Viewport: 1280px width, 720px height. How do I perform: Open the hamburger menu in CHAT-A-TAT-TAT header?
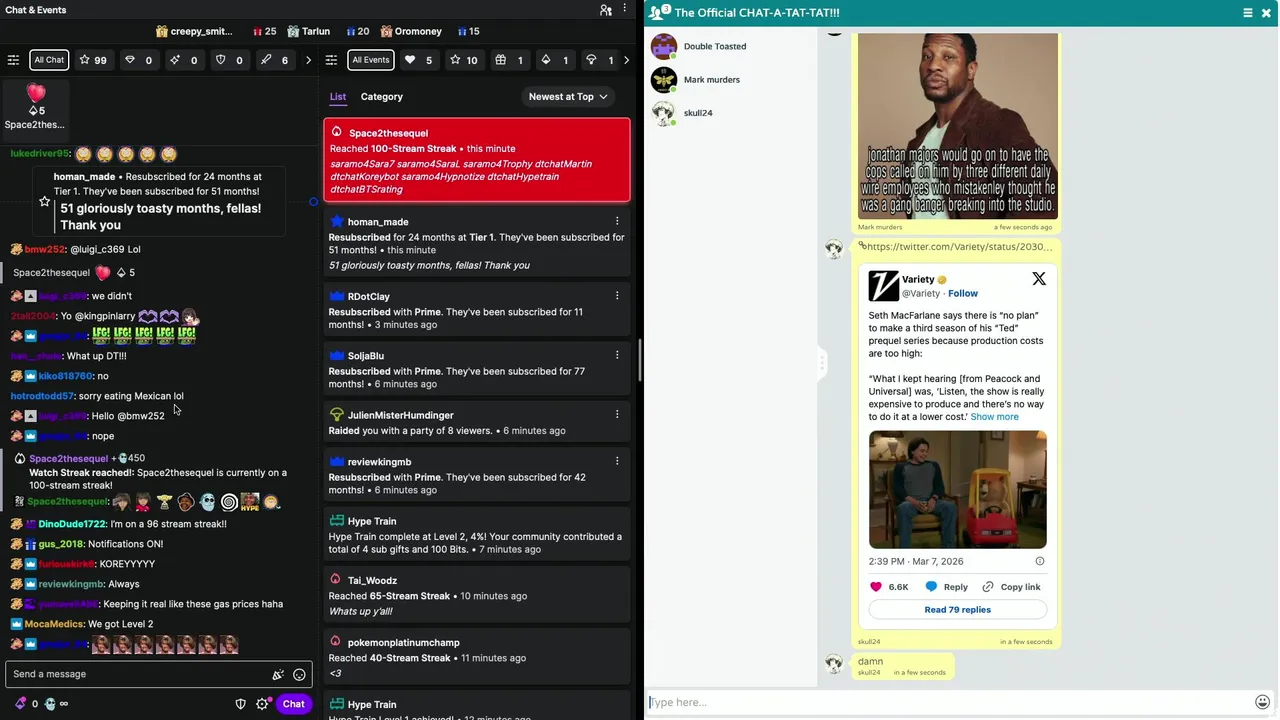pyautogui.click(x=1247, y=13)
